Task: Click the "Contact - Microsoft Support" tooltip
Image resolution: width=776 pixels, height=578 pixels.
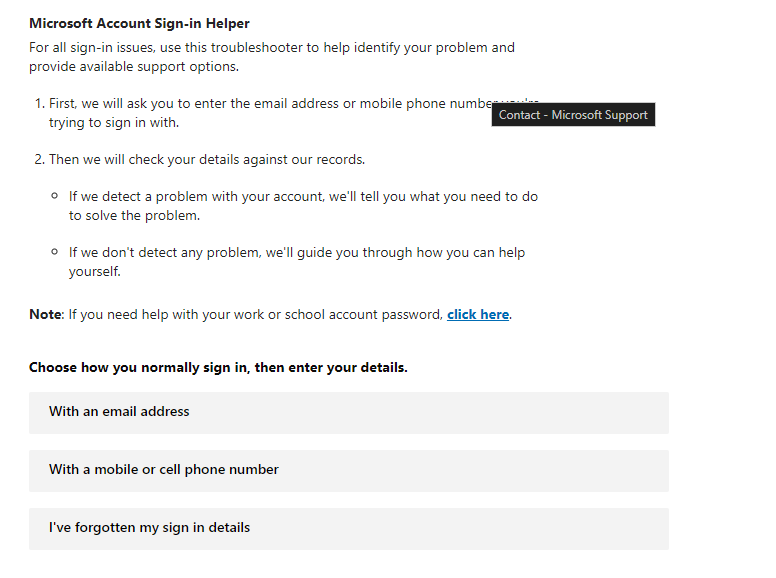Action: (573, 115)
